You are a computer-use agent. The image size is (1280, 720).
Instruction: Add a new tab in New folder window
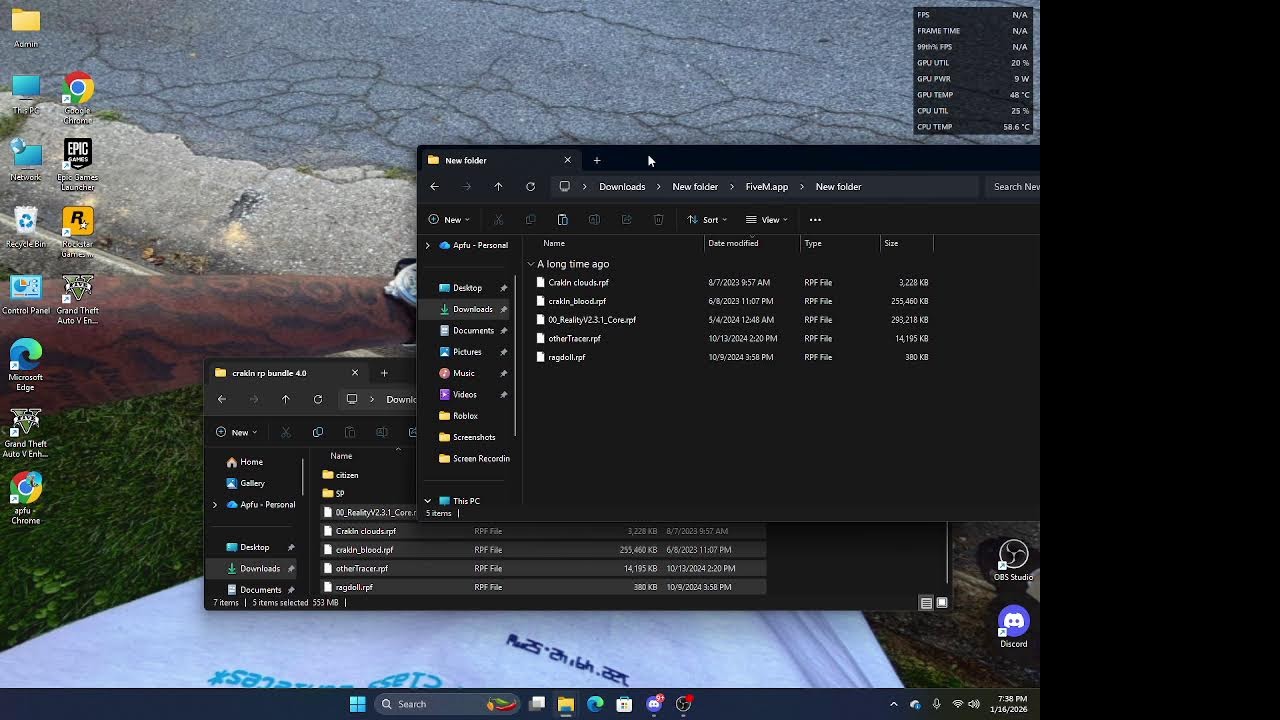597,160
